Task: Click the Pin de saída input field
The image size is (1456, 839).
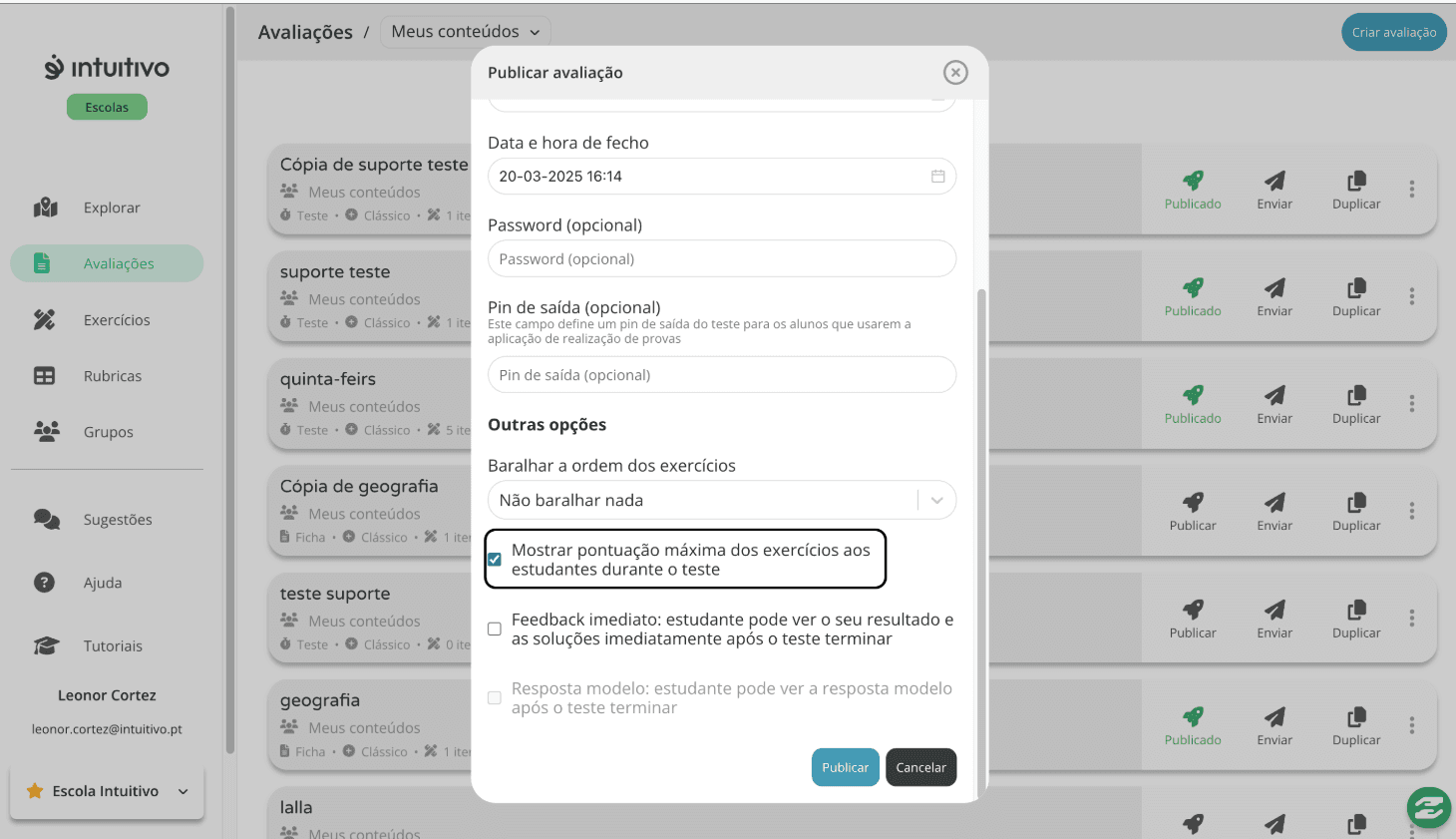Action: pyautogui.click(x=721, y=375)
